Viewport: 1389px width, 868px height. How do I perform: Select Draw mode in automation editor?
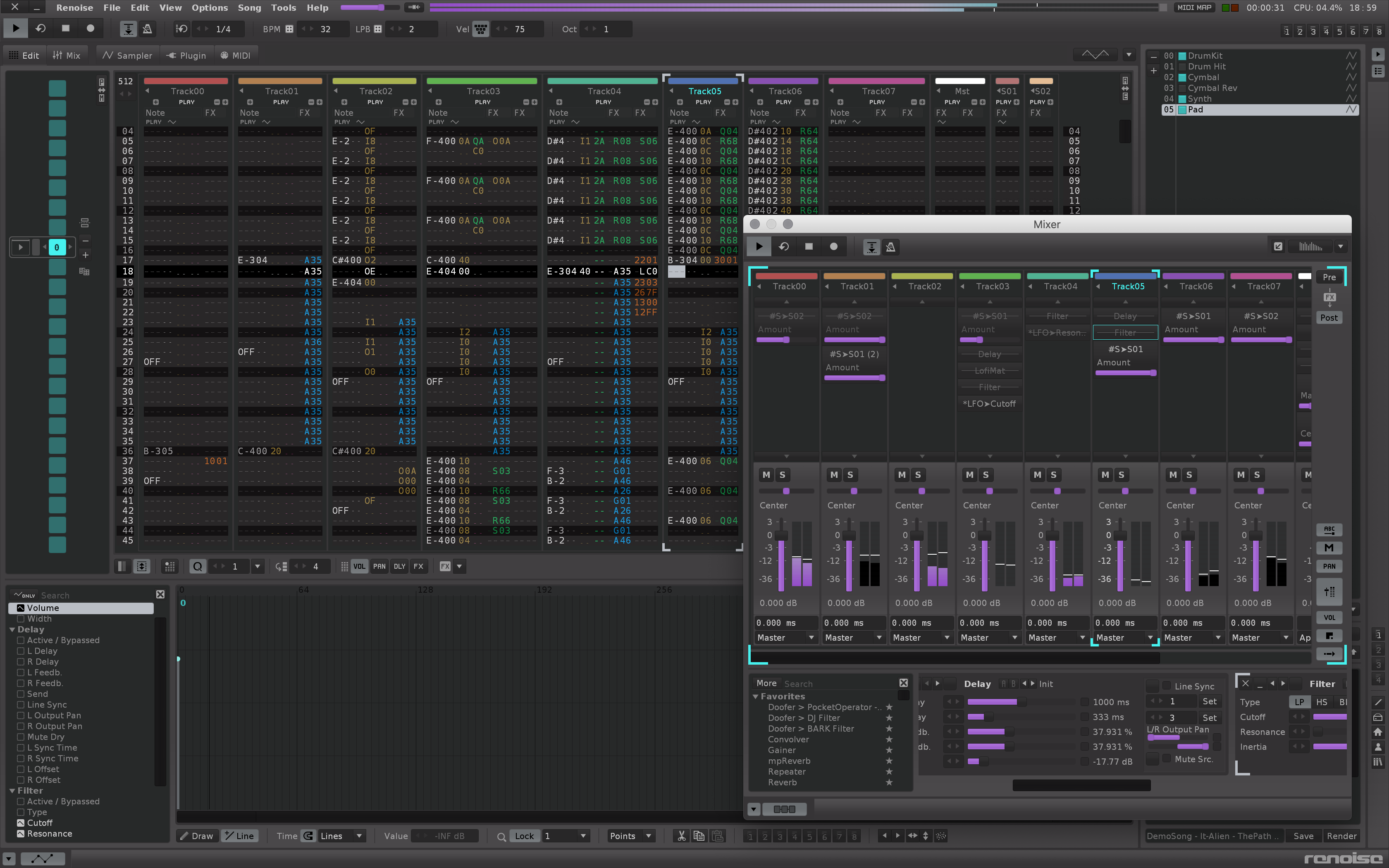pos(197,835)
